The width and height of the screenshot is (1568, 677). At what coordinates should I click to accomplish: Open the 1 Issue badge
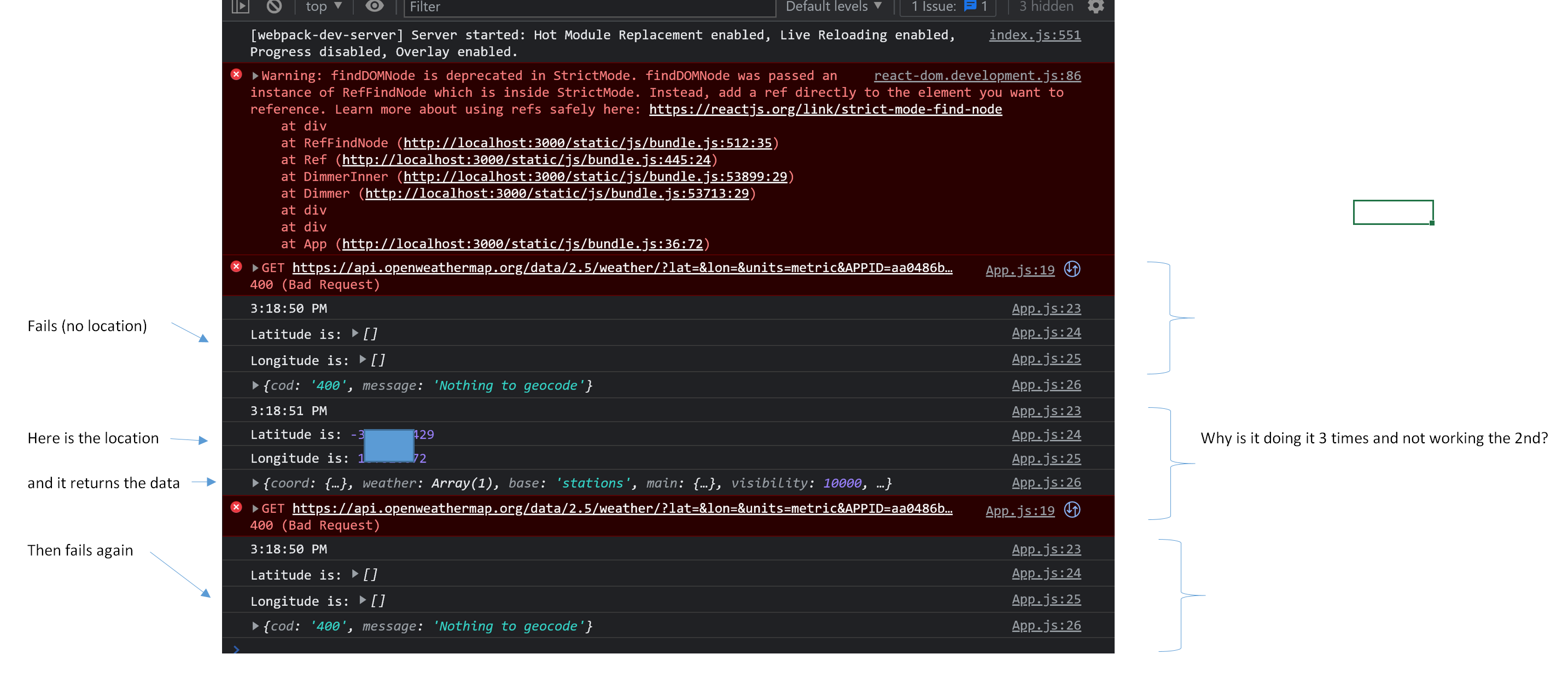pos(948,7)
